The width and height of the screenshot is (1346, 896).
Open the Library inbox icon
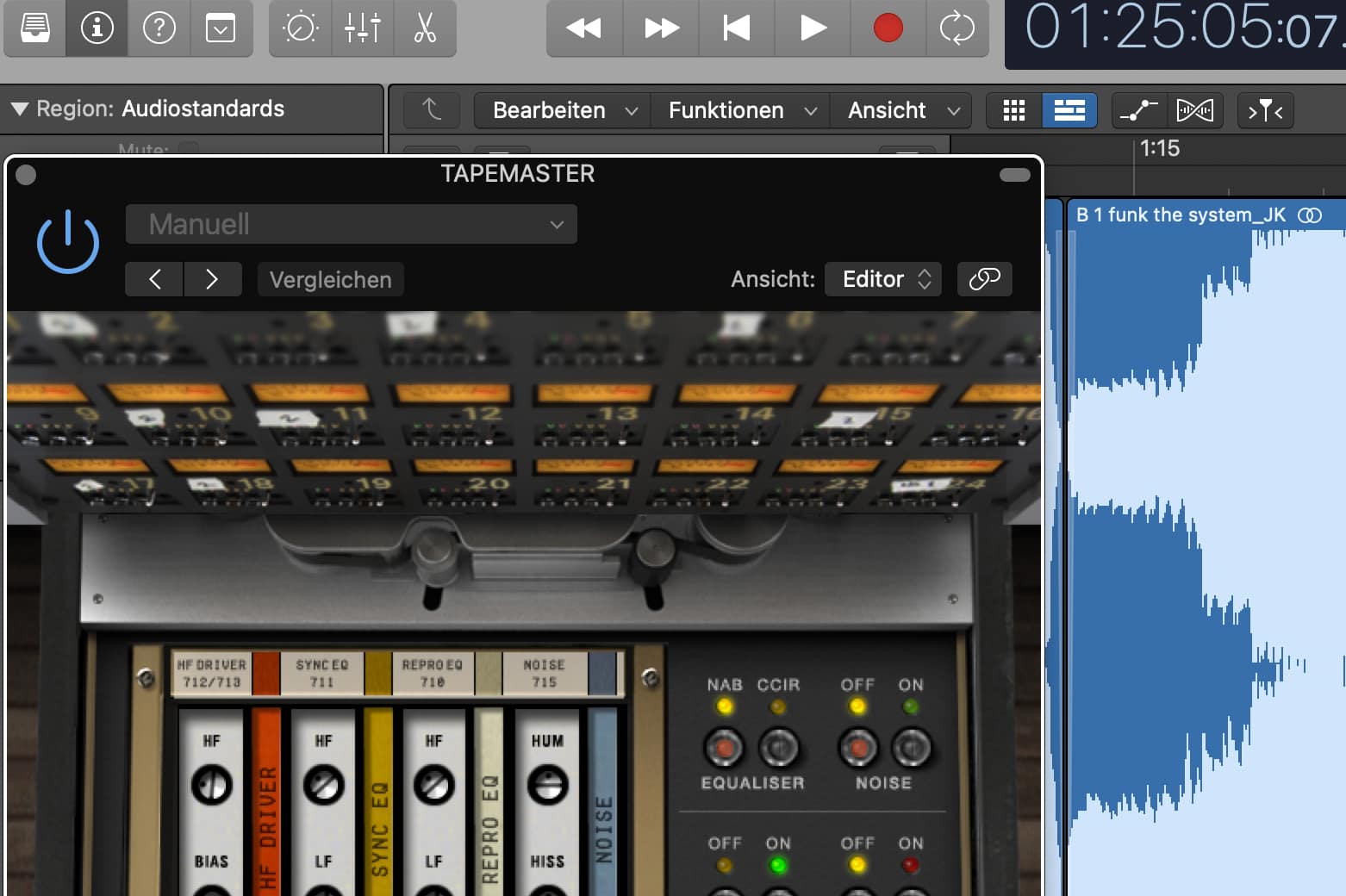click(35, 28)
